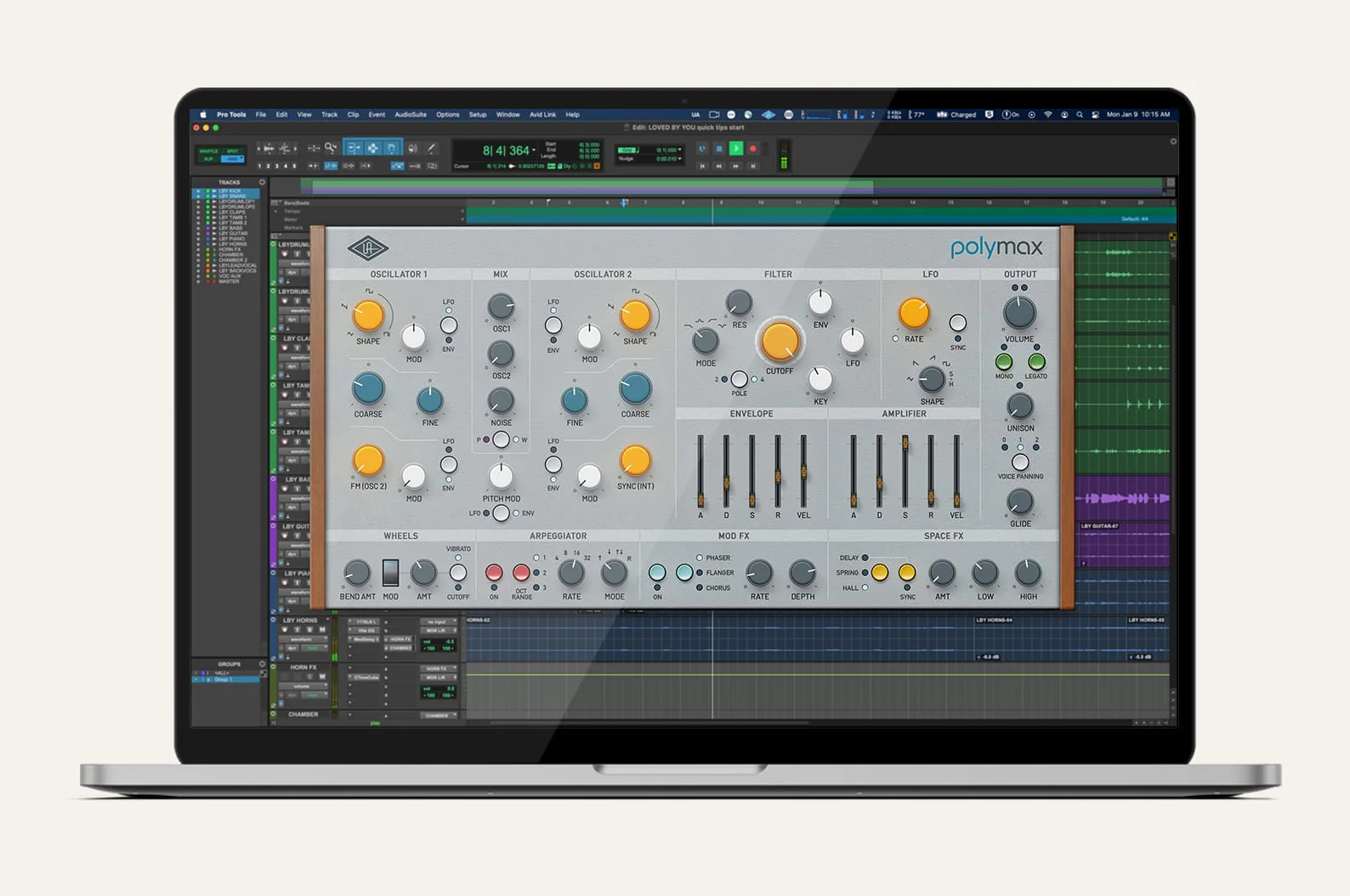Open the Nudge value dropdown arrow
The image size is (1350, 896).
pyautogui.click(x=681, y=159)
